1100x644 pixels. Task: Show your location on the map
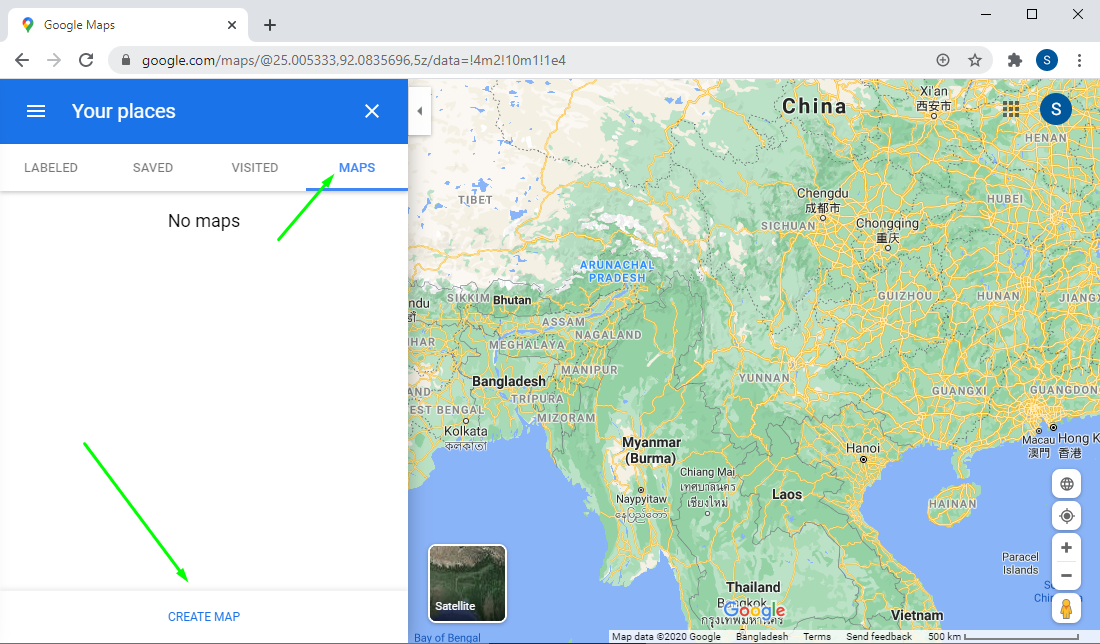(x=1066, y=516)
